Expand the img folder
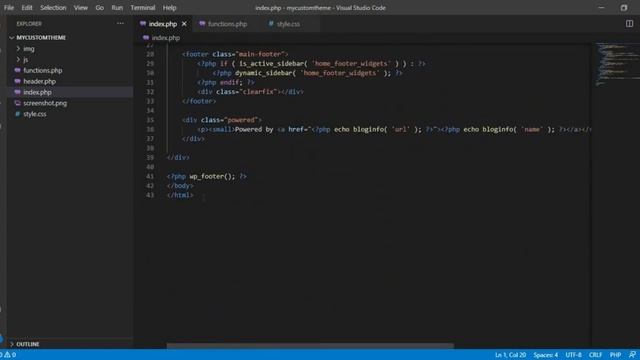This screenshot has height=360, width=640. pos(29,49)
